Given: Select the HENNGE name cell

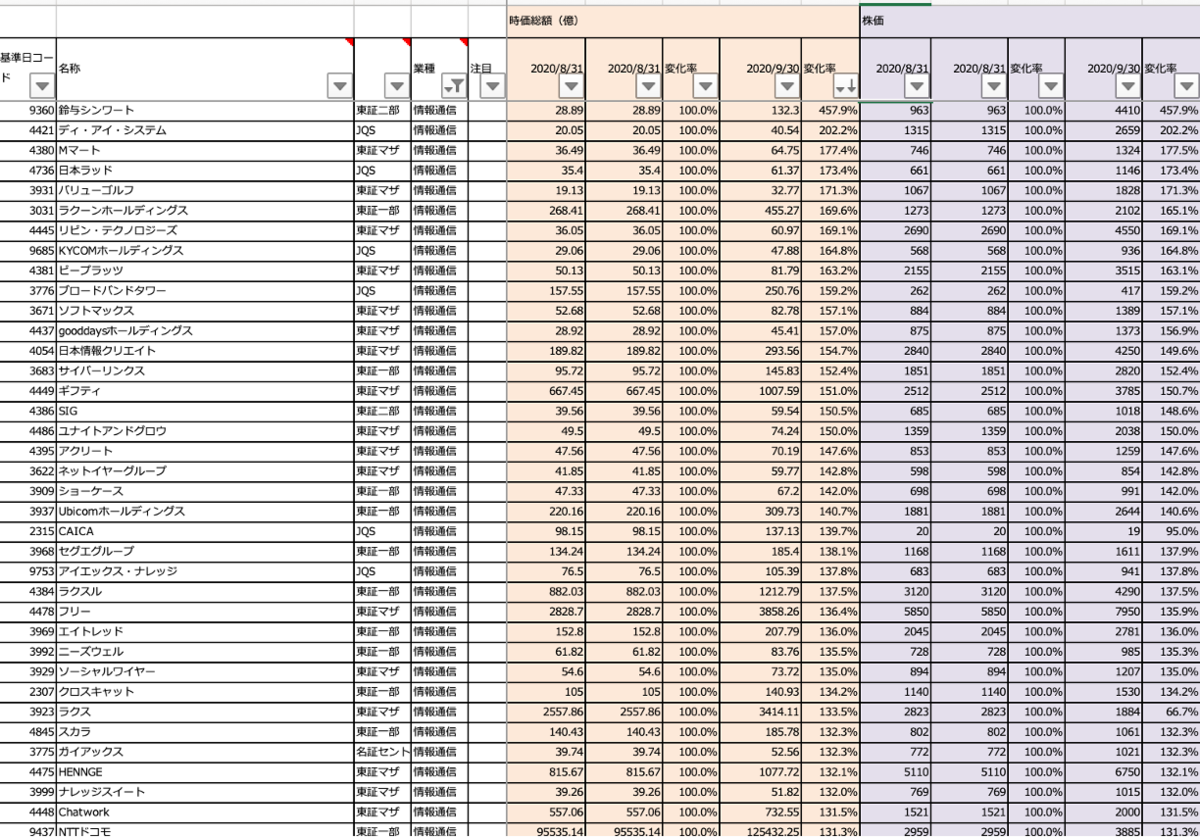Looking at the screenshot, I should pyautogui.click(x=205, y=771).
